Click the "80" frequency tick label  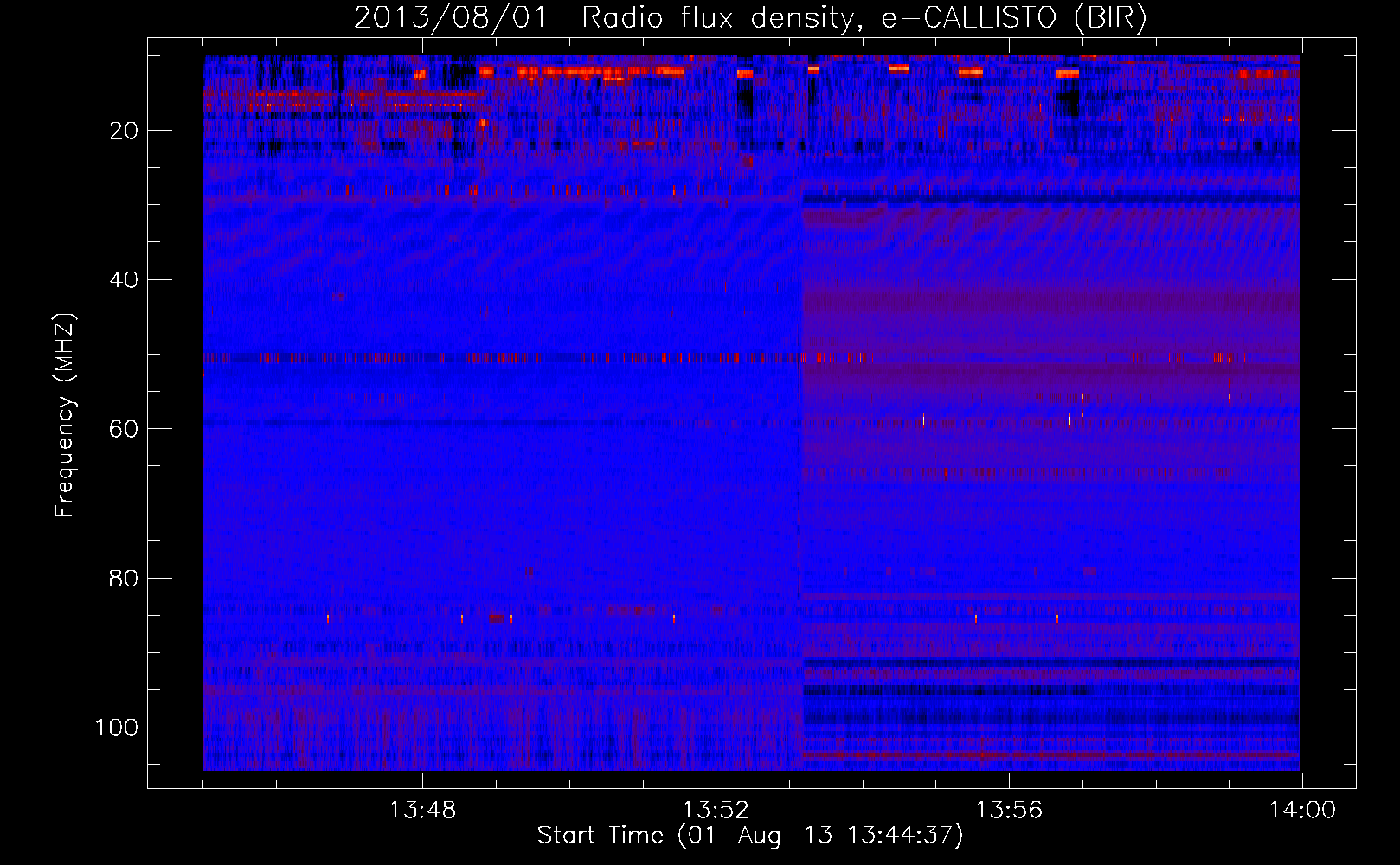tap(125, 579)
